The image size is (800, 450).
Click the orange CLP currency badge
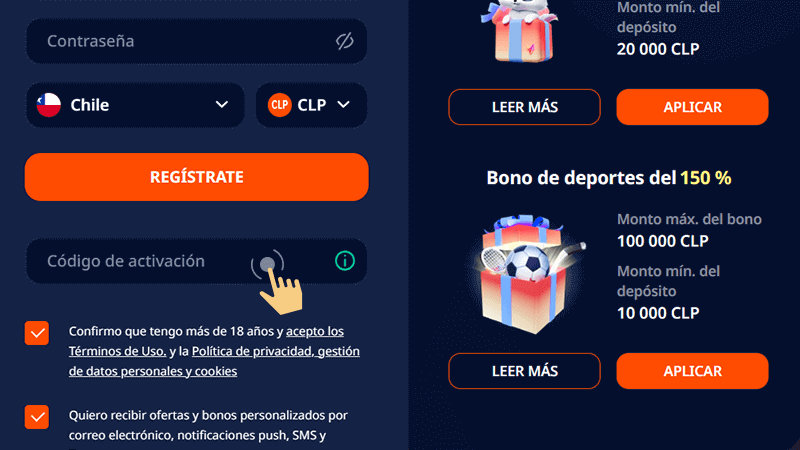click(x=280, y=105)
